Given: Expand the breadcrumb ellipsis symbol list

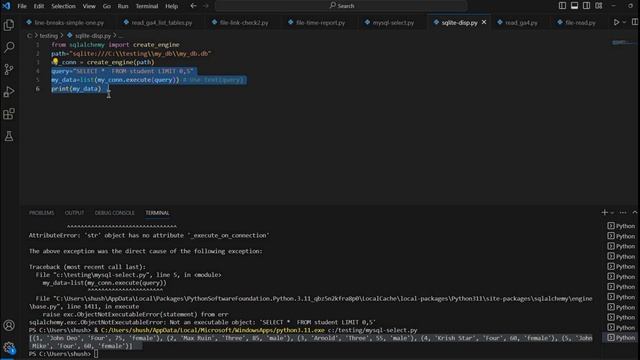Looking at the screenshot, I should point(121,36).
